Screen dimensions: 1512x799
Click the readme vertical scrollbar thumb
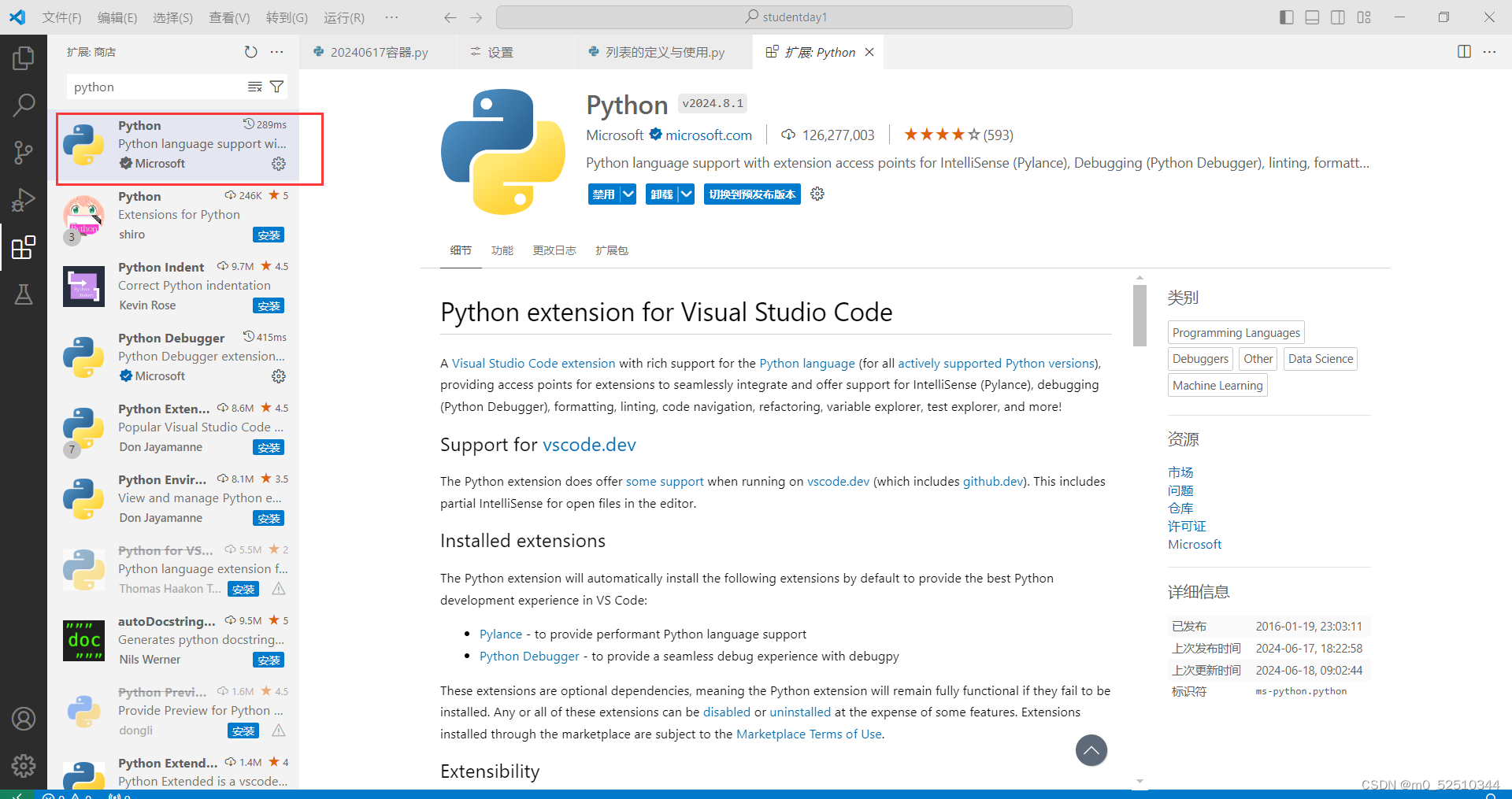[x=1140, y=315]
